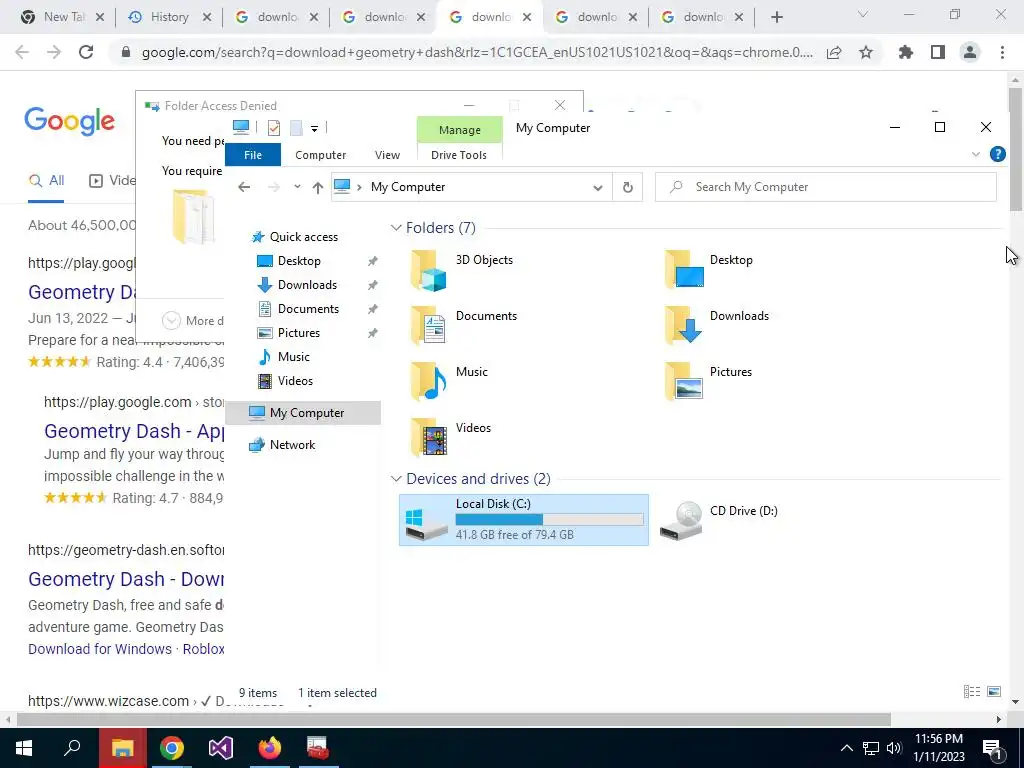
Task: Refresh the My Computer view
Action: [628, 187]
